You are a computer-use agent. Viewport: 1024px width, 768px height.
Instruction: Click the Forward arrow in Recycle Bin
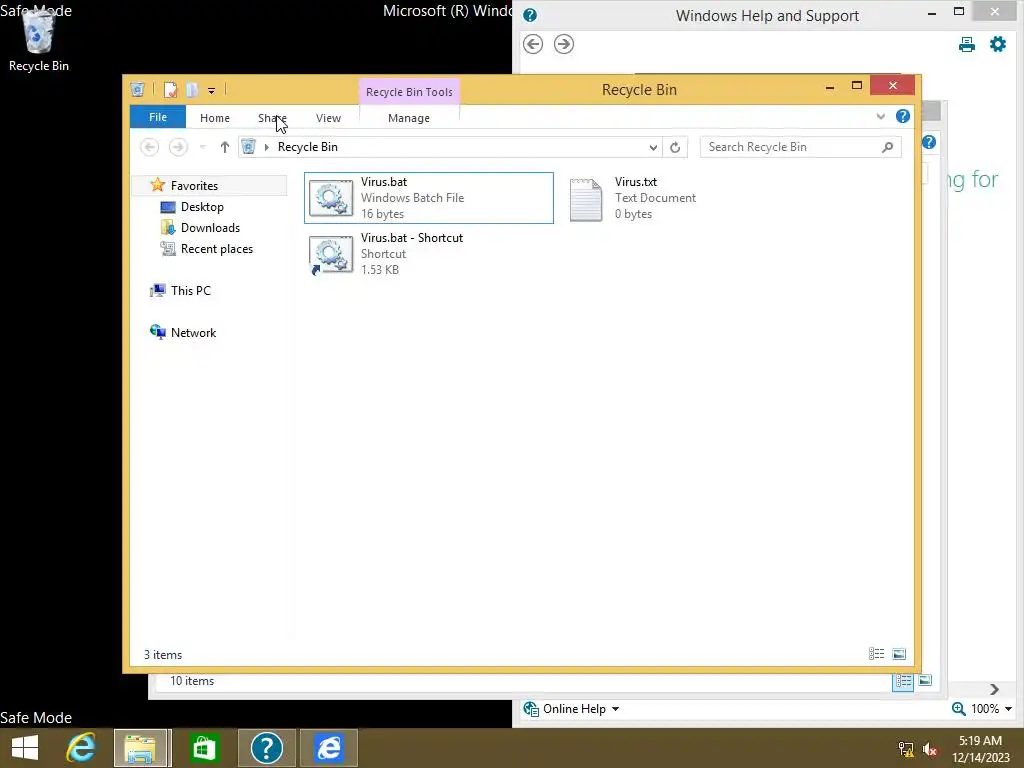pyautogui.click(x=178, y=147)
